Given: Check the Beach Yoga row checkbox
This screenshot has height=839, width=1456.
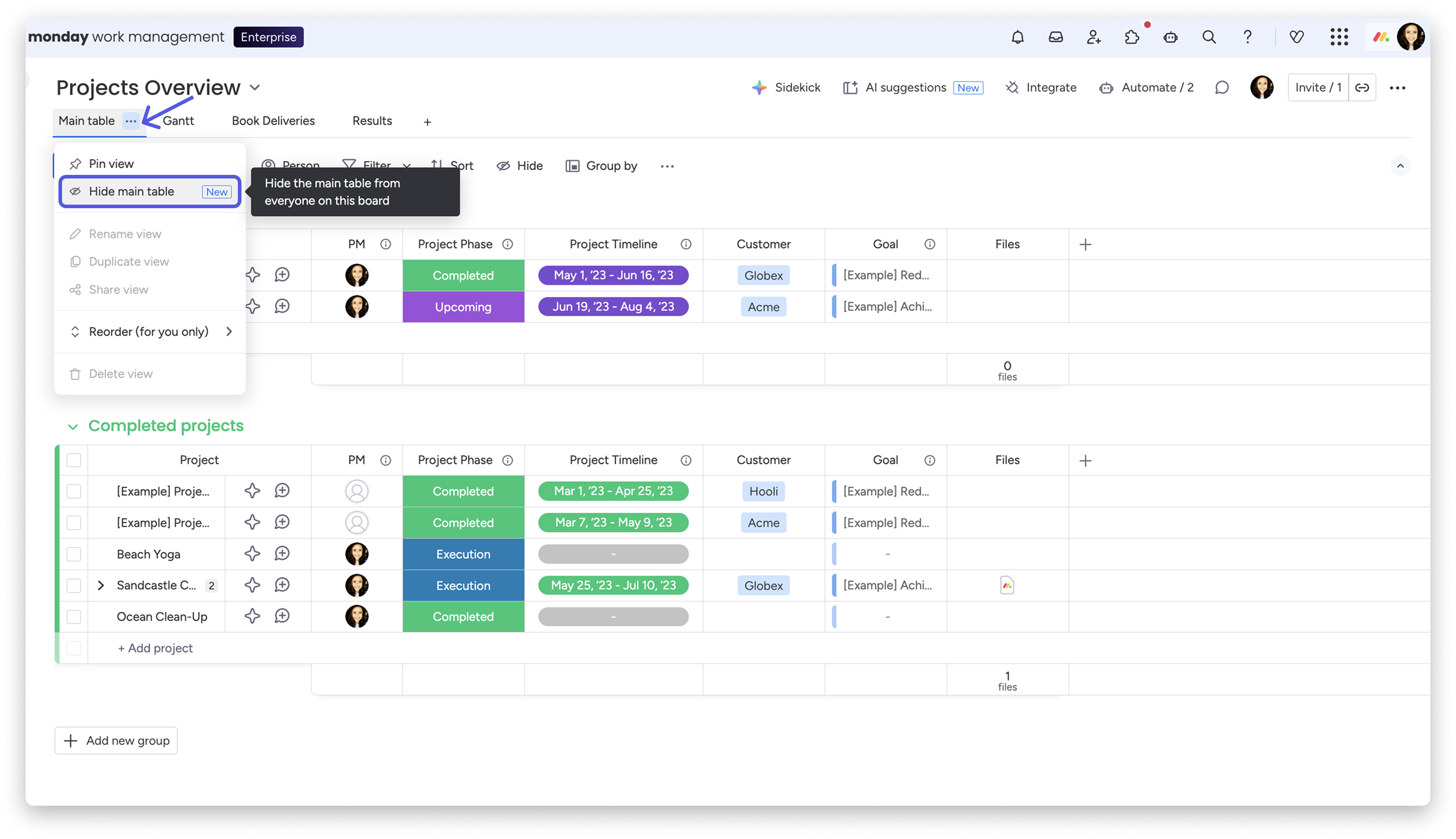Looking at the screenshot, I should pos(74,554).
